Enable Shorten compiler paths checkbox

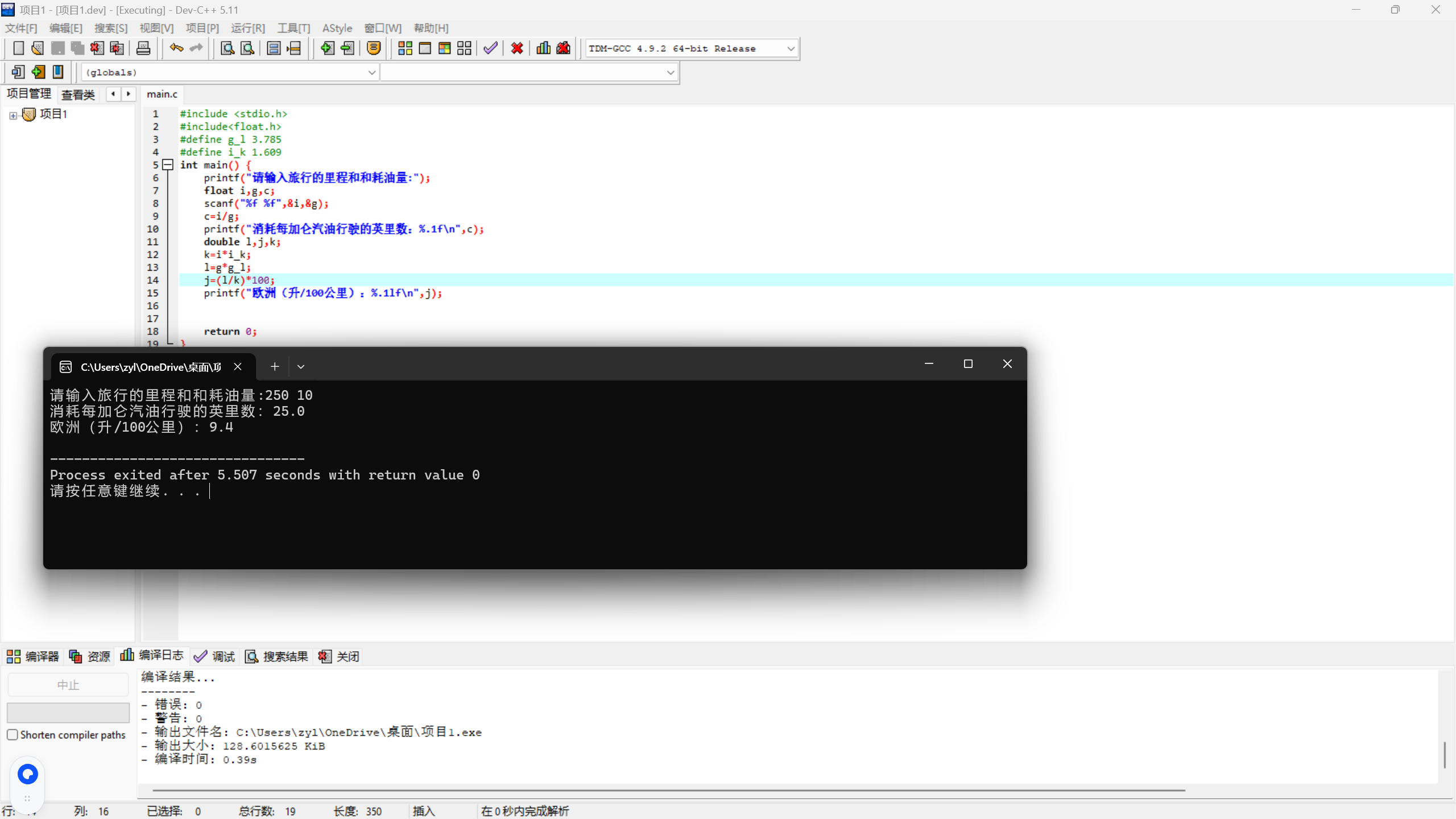click(13, 734)
